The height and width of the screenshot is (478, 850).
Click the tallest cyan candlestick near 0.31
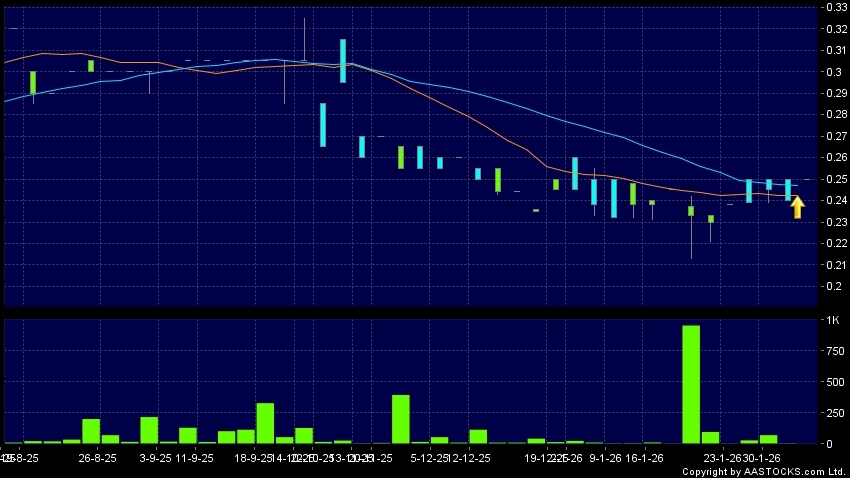[x=343, y=60]
